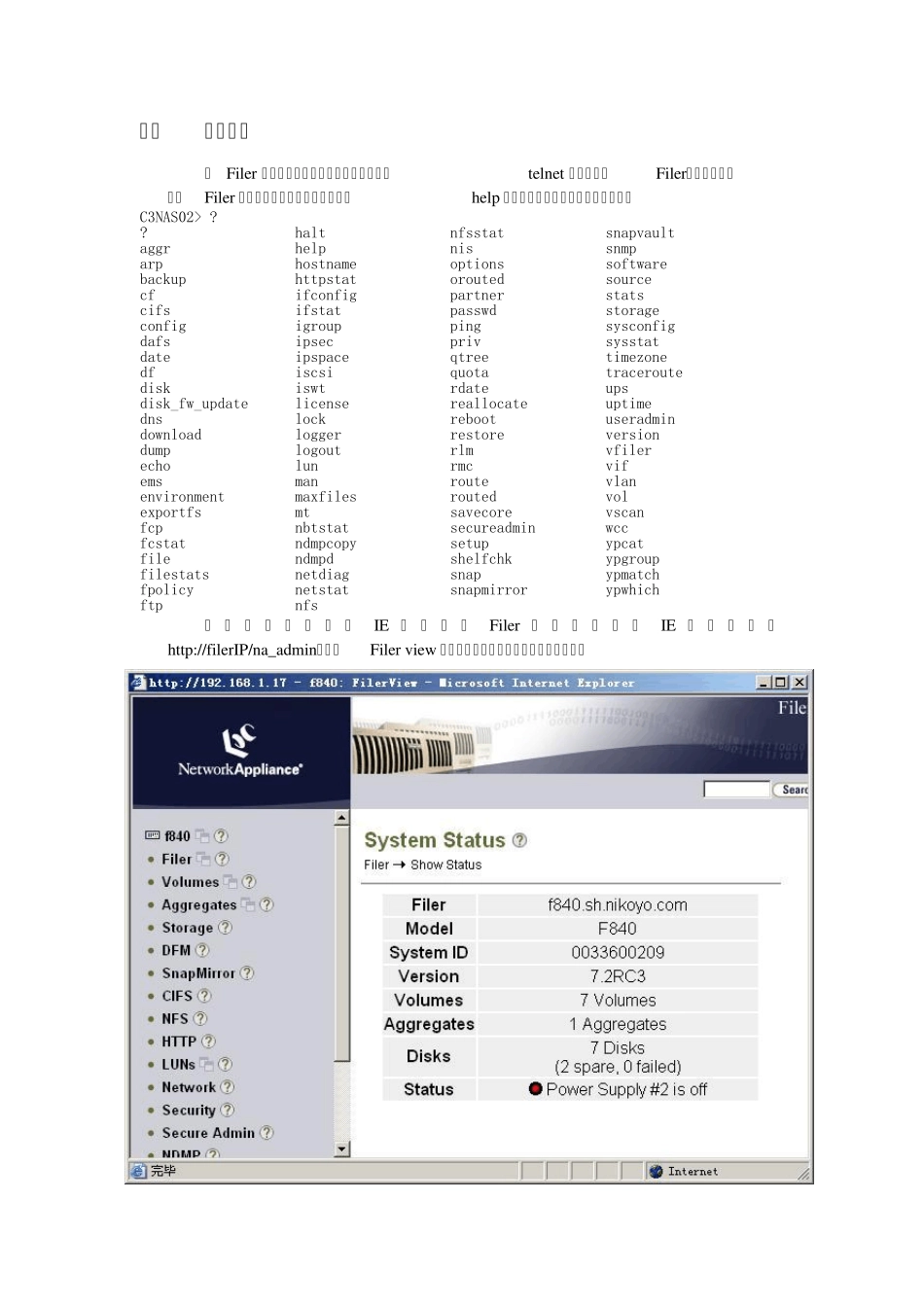Click the LUNs help icon
This screenshot has height=1307, width=924.
225,1064
